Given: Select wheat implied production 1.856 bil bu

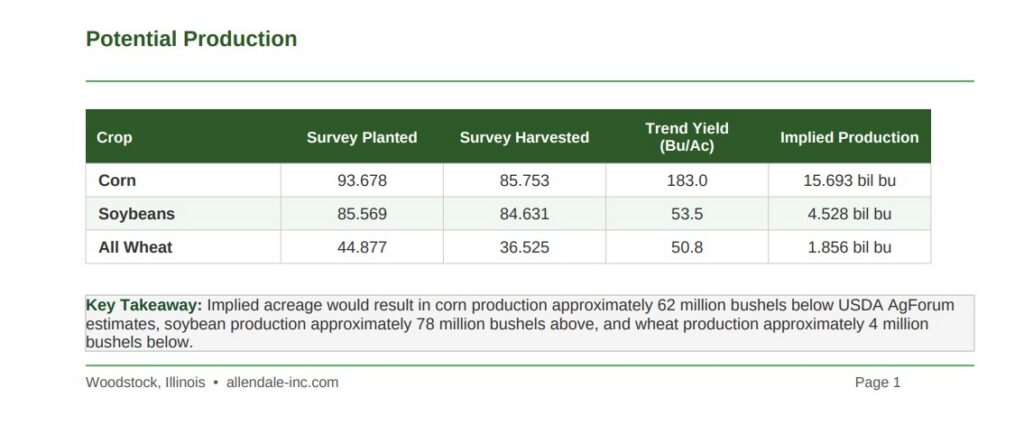Looking at the screenshot, I should coord(849,247).
